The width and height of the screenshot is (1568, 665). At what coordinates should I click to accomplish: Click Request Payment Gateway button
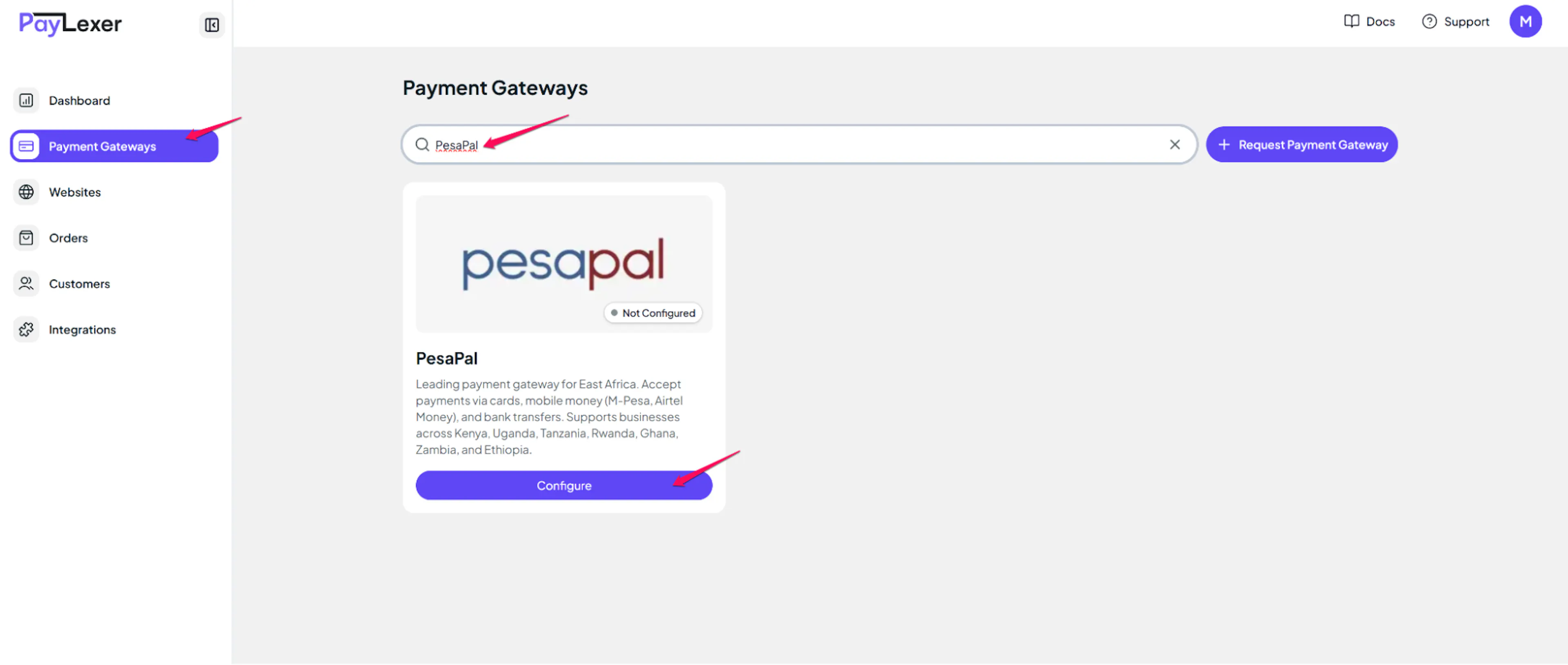pos(1301,145)
